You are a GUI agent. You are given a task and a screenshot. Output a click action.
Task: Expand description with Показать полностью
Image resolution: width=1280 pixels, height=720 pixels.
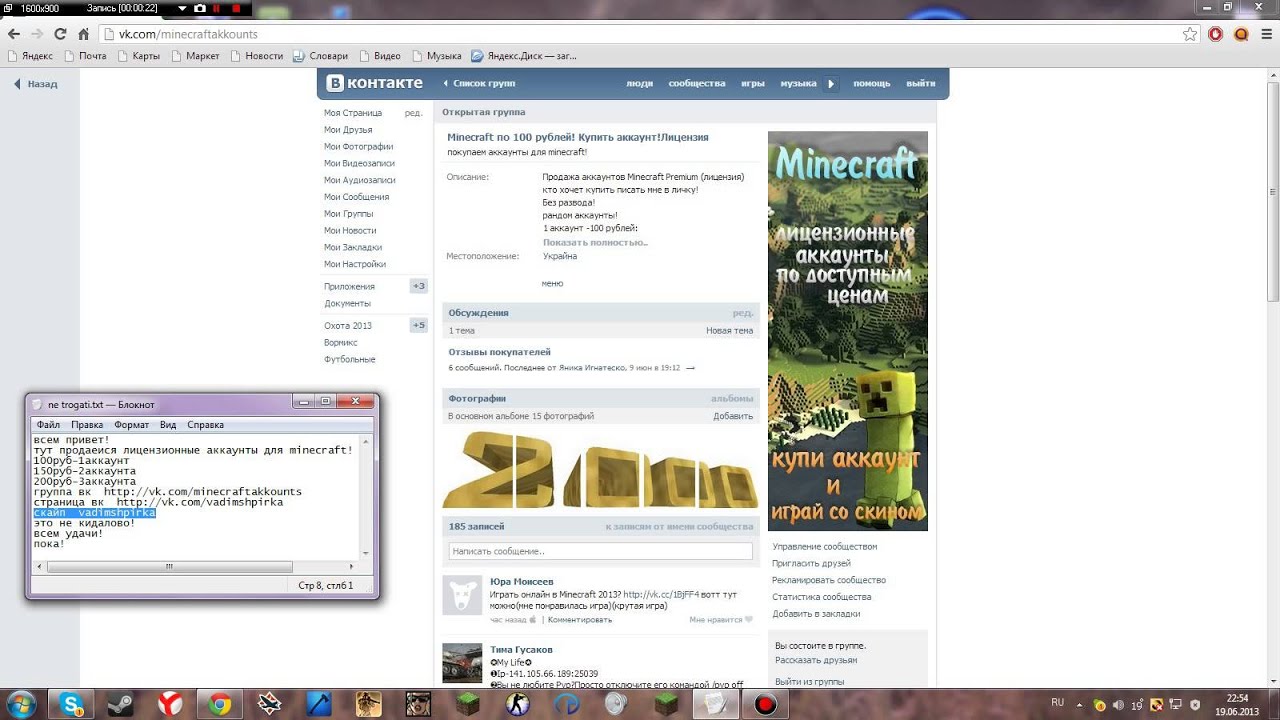[595, 242]
